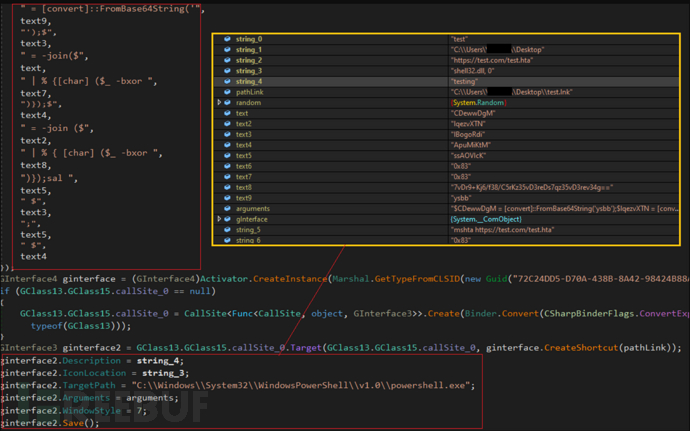Click the variable icon beside string_3
Viewport: 690px width, 431px height.
pyautogui.click(x=227, y=70)
